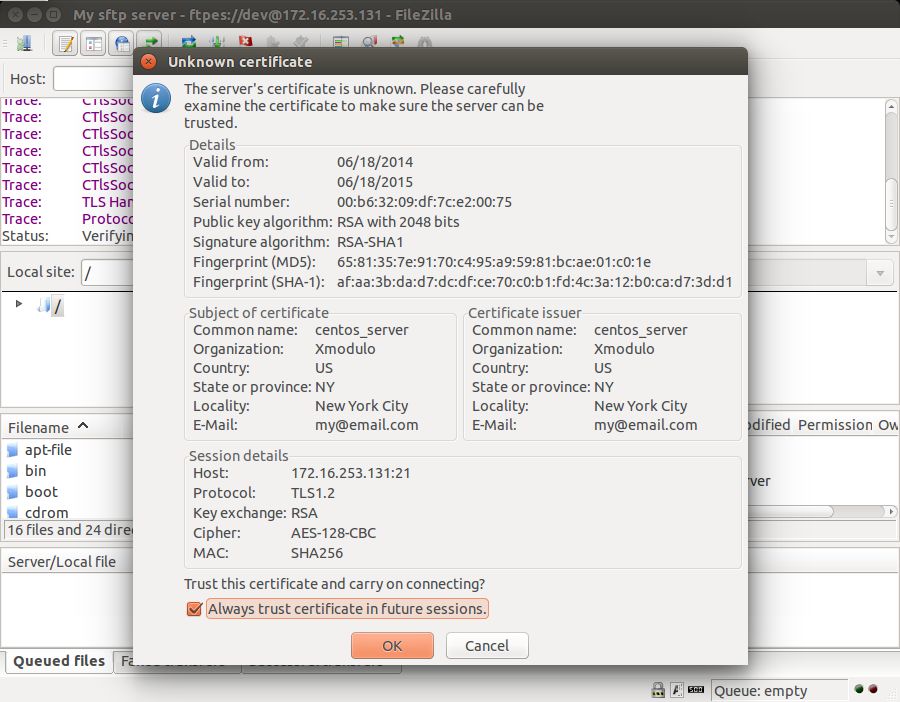
Task: Toggle the directory comparison icon
Action: 369,41
